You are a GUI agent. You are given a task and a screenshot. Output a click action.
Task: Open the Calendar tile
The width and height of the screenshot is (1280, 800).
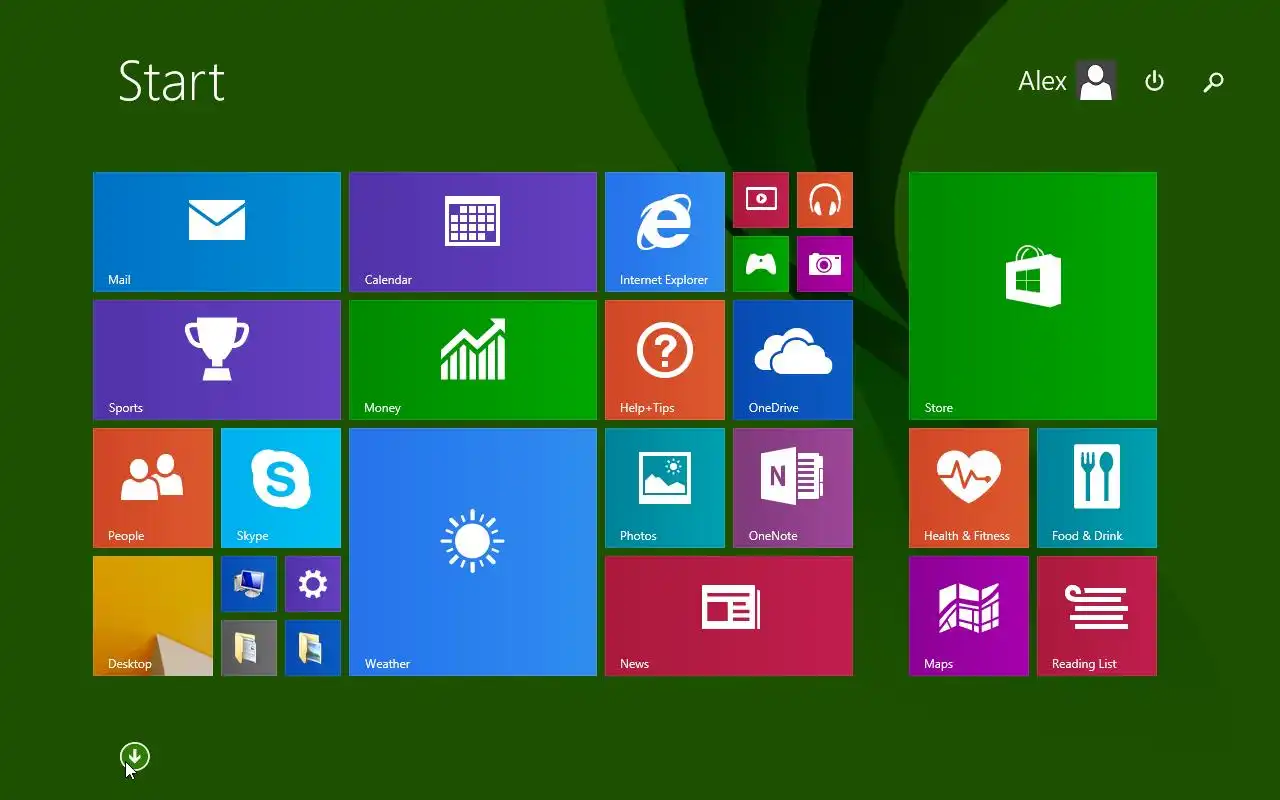pyautogui.click(x=473, y=232)
